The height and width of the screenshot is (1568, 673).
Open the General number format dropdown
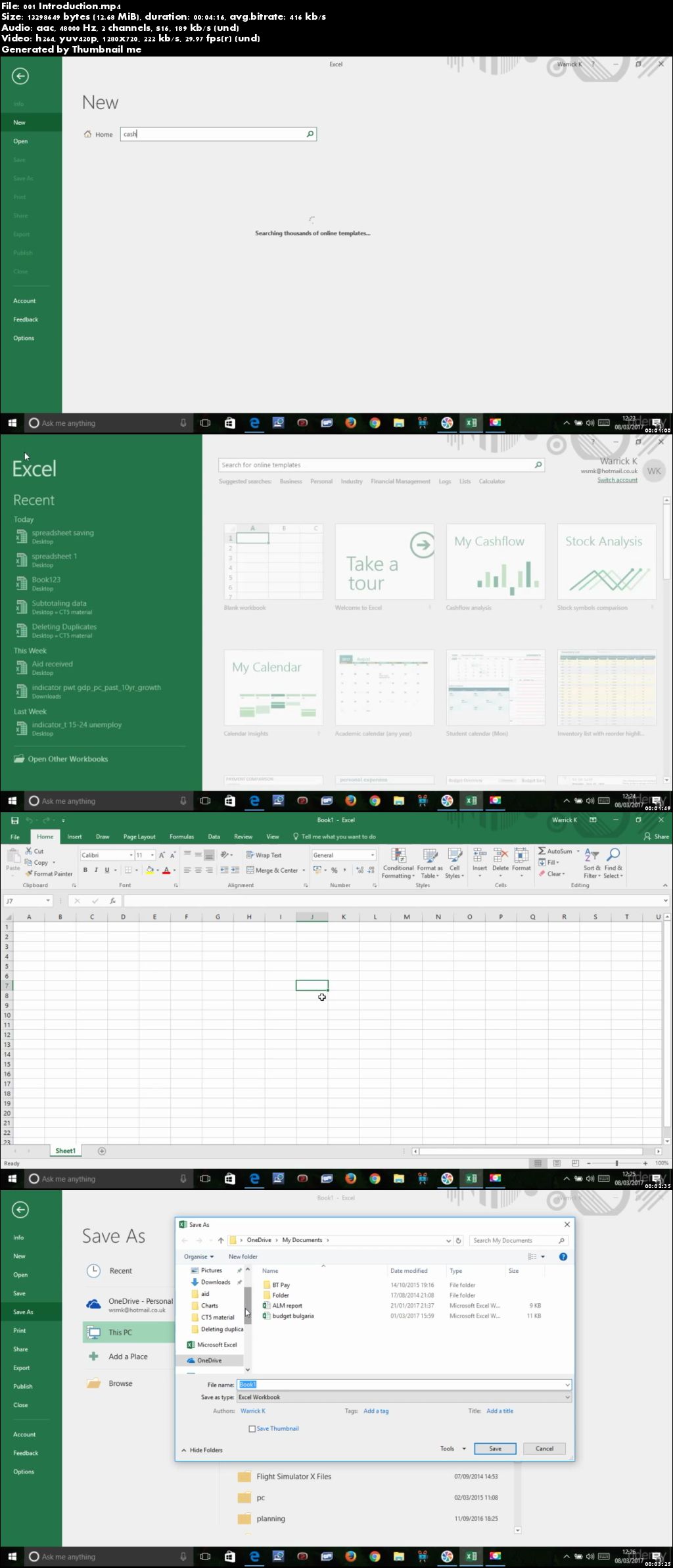click(373, 855)
